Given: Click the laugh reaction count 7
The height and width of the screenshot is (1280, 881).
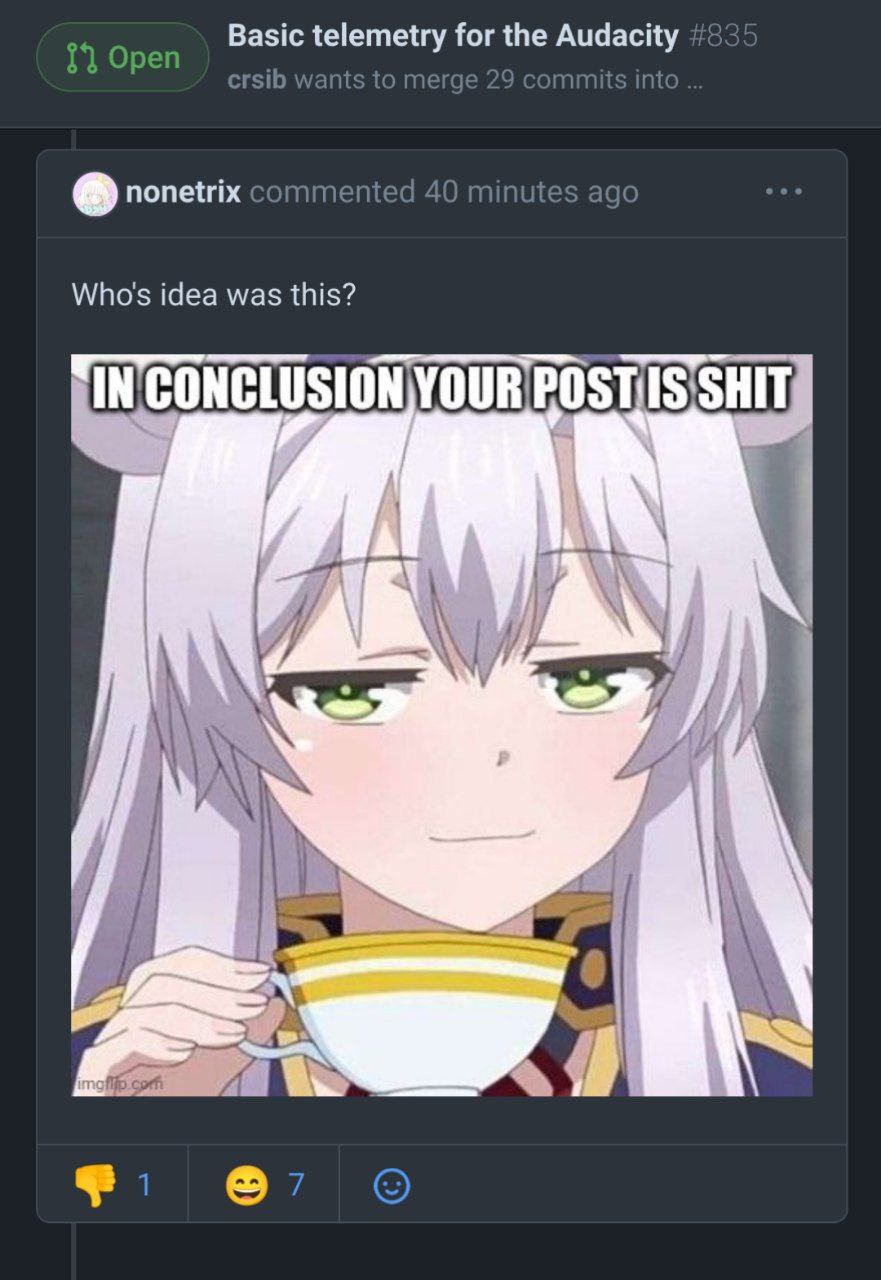Looking at the screenshot, I should (x=296, y=1186).
